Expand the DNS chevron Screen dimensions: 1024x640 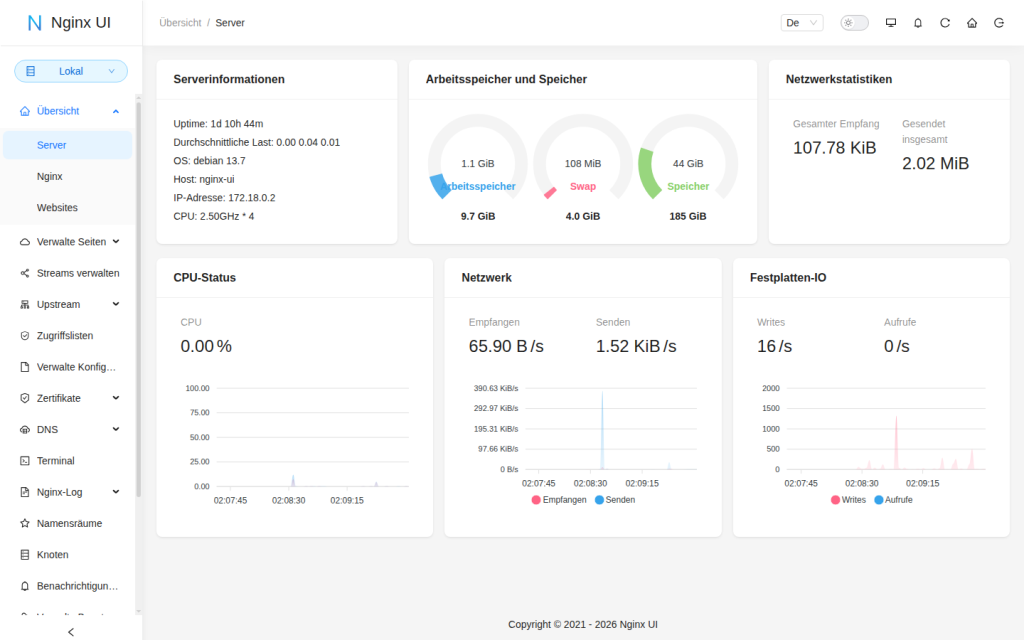coord(116,430)
